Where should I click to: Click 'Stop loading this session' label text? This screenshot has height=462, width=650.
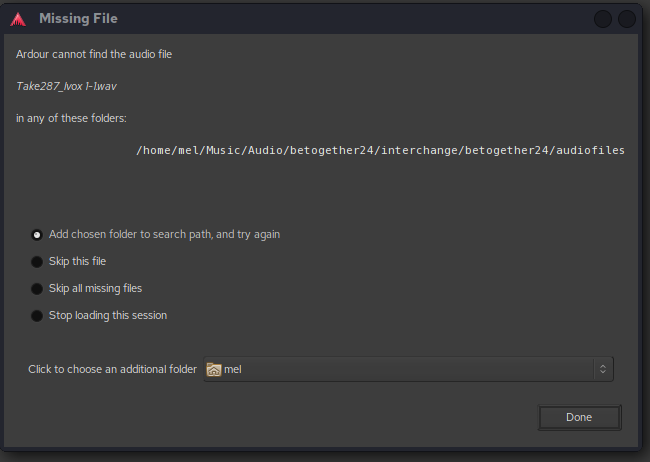tap(108, 316)
